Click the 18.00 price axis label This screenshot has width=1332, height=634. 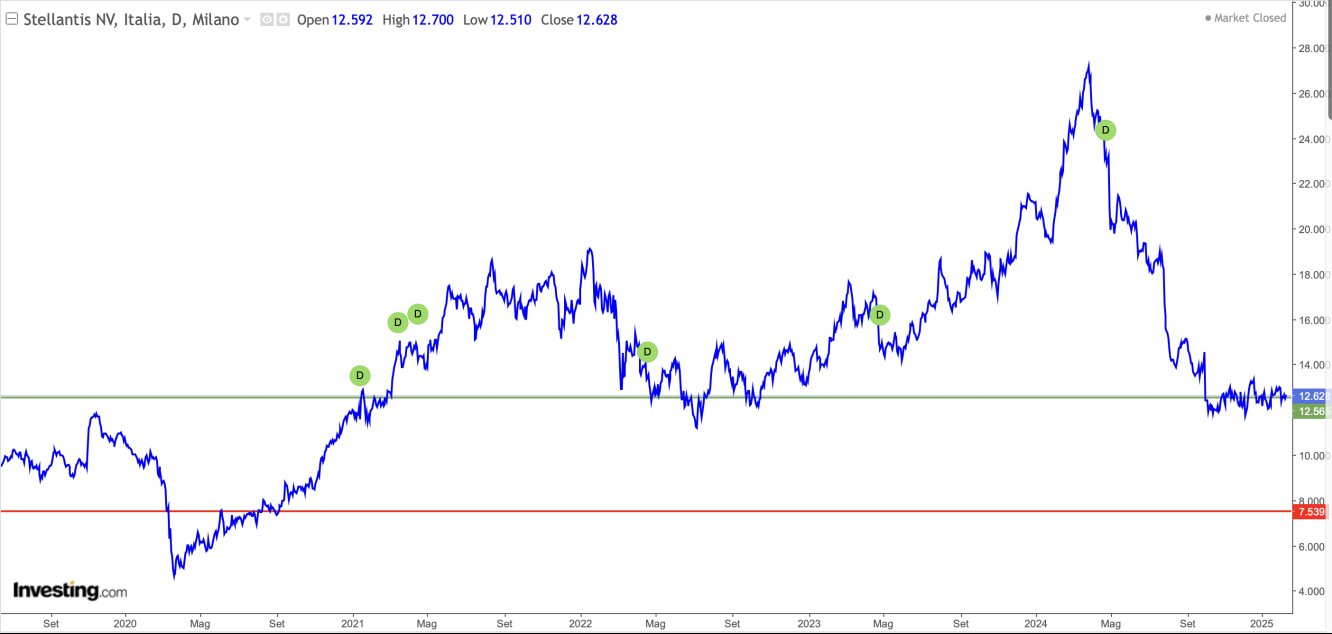[1313, 275]
